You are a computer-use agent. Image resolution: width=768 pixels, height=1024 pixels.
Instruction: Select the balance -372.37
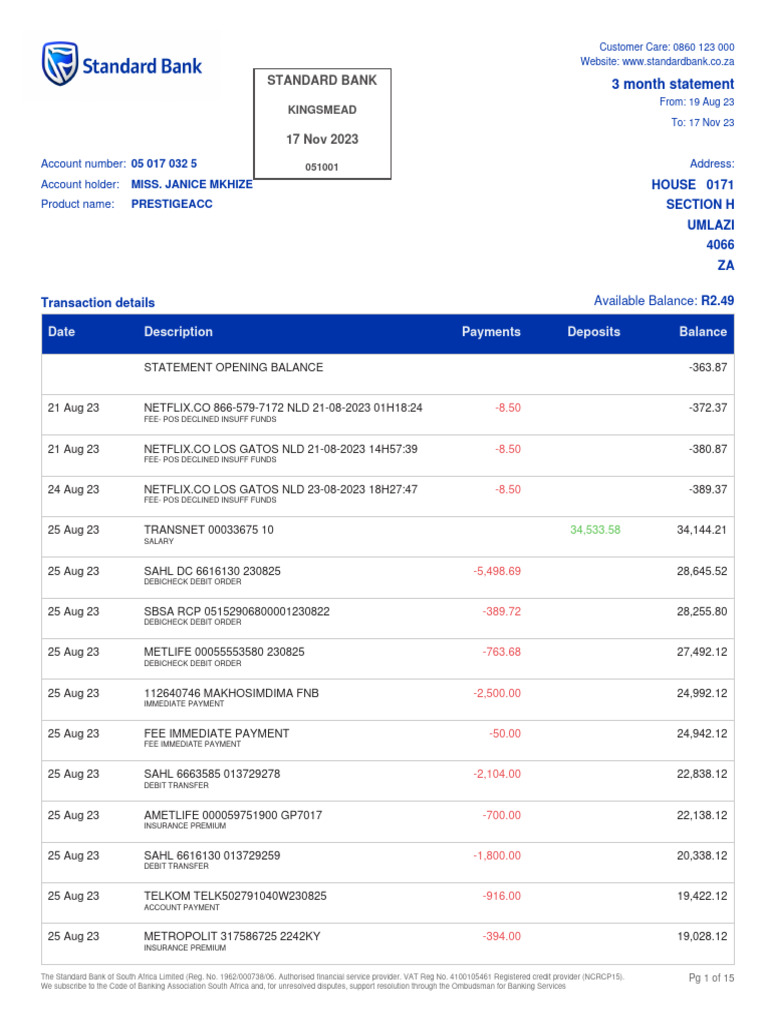tap(708, 408)
